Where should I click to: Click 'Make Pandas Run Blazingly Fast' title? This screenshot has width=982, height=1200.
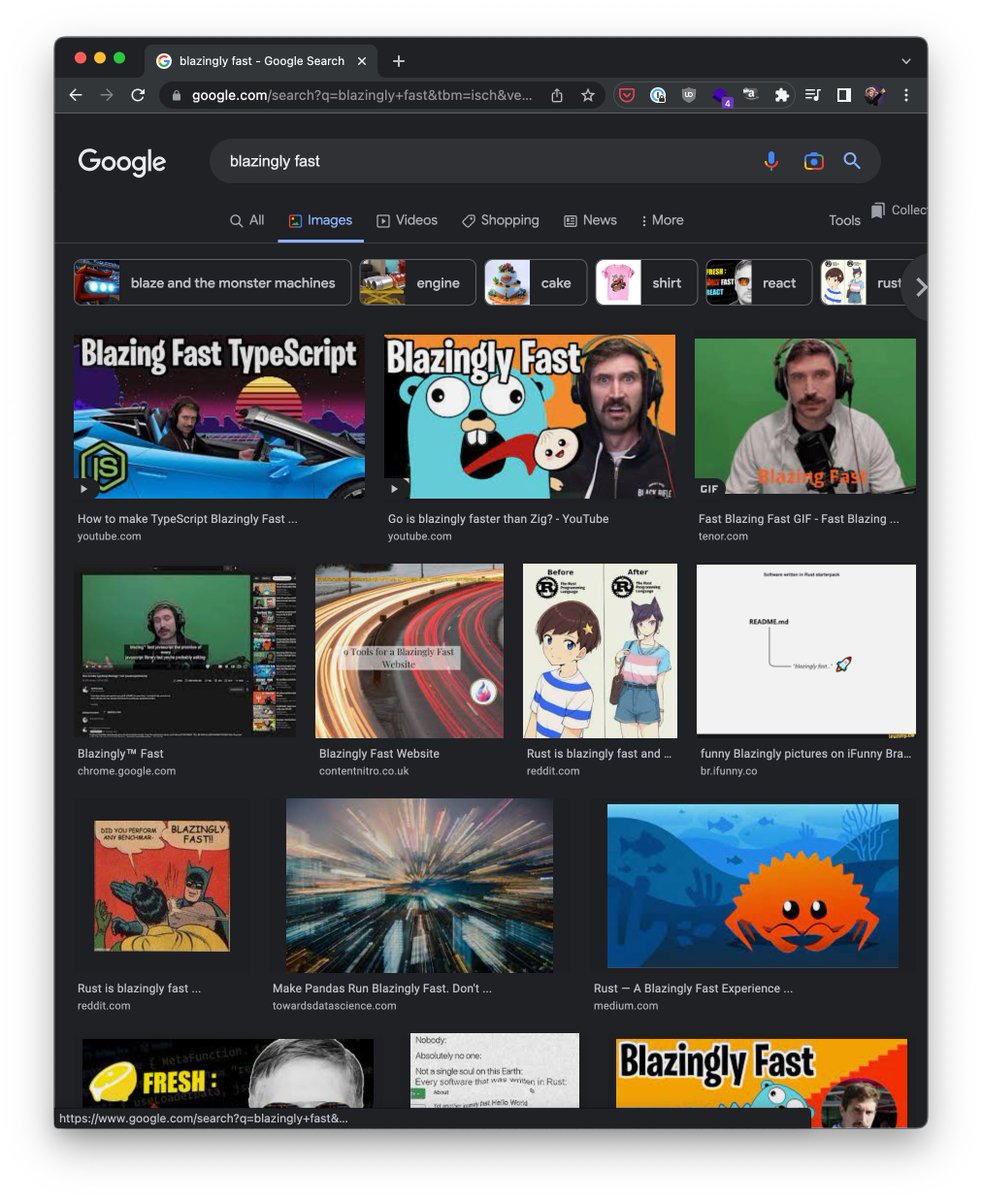point(382,988)
